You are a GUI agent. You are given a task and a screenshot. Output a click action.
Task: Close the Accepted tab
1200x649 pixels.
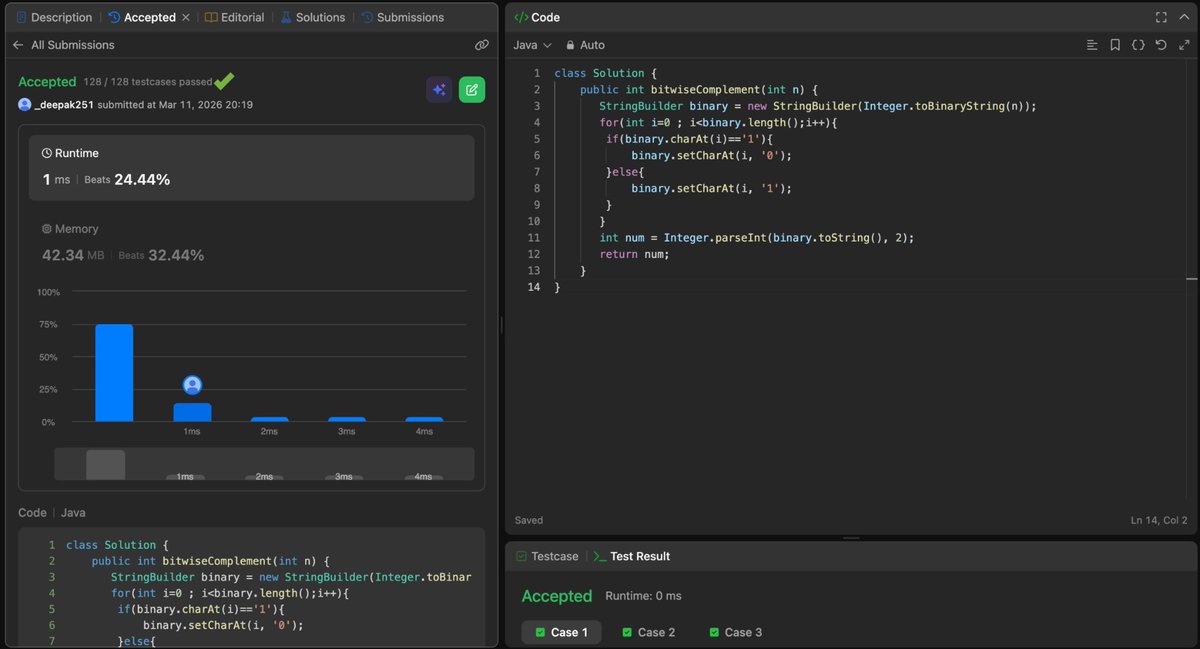185,18
